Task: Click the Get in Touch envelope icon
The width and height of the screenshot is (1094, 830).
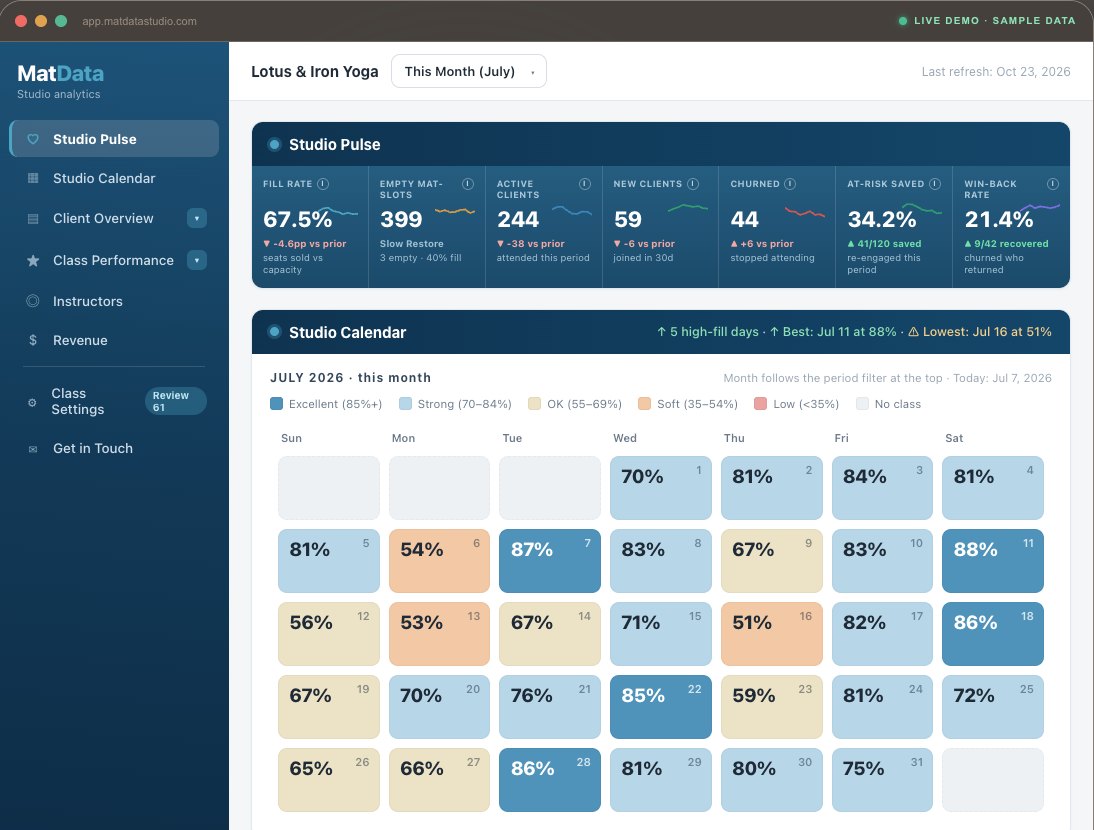Action: [33, 448]
